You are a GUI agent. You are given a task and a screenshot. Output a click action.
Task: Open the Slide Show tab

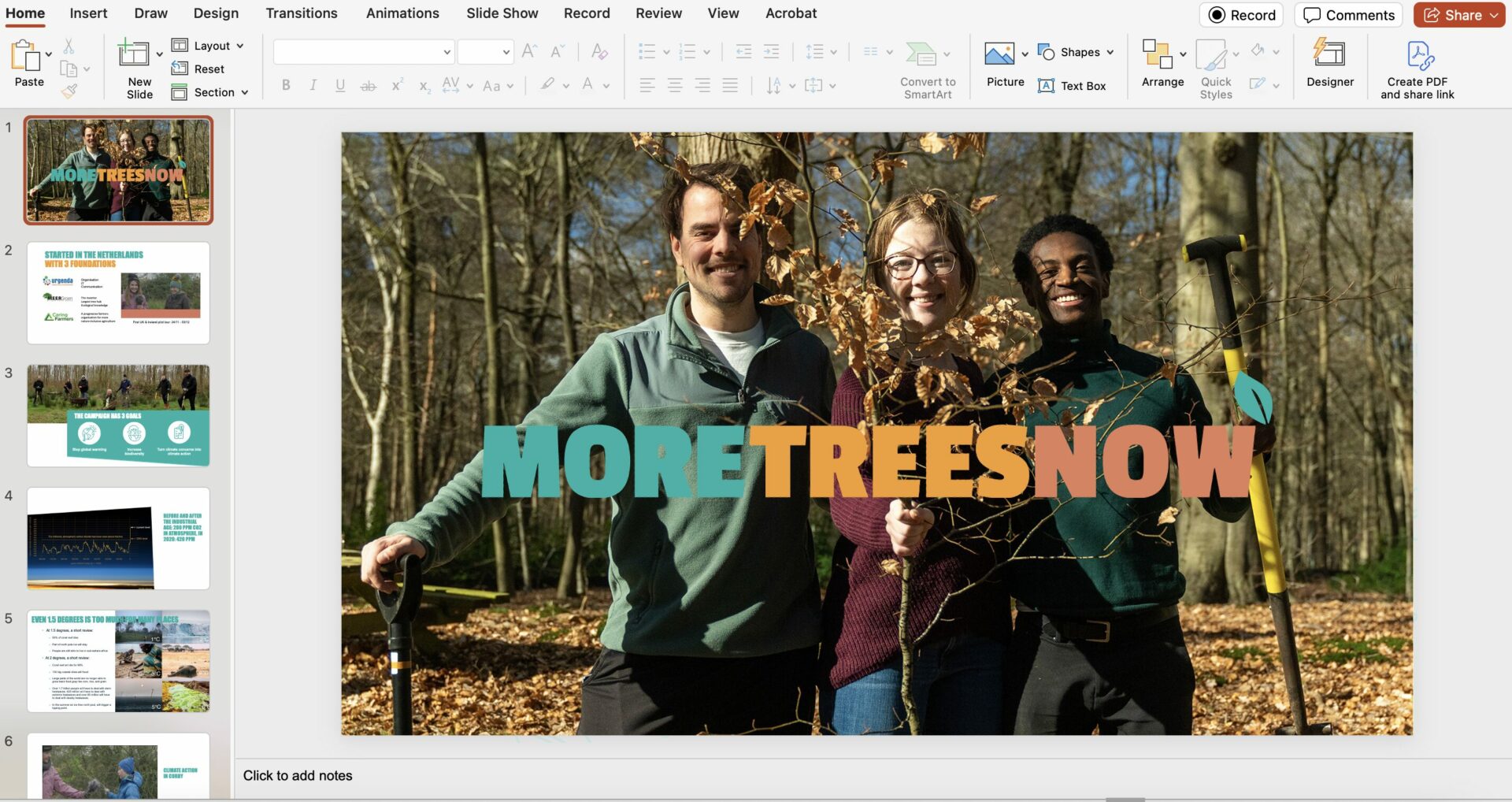point(502,13)
